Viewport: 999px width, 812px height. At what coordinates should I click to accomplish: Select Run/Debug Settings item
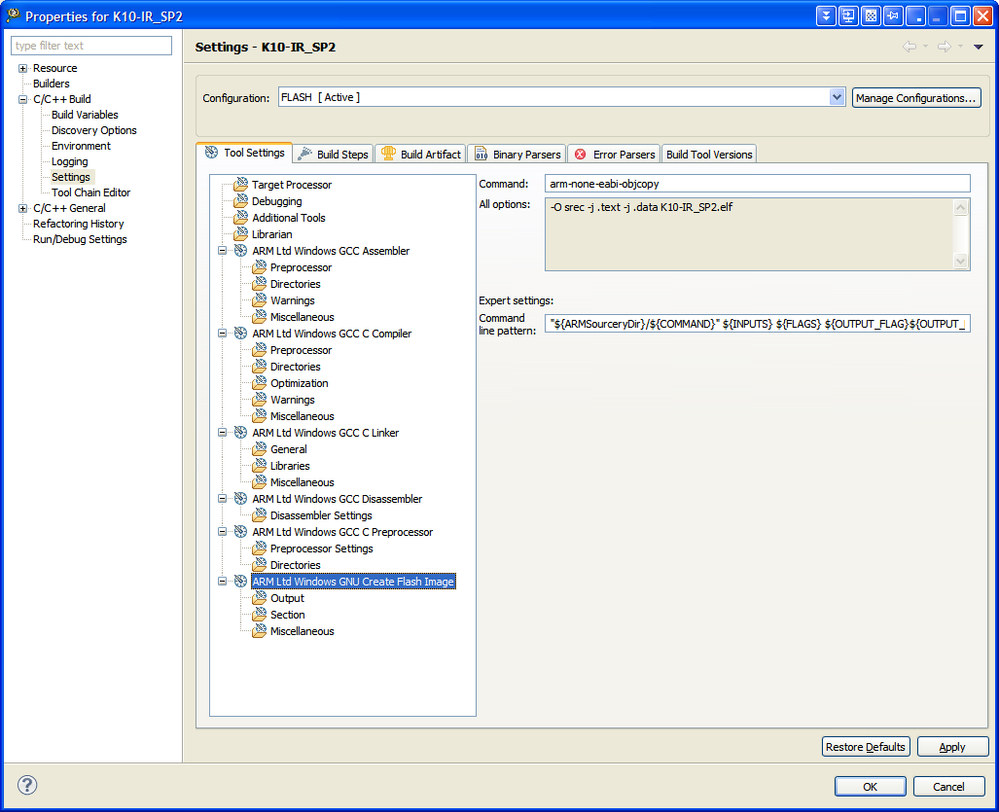(80, 239)
